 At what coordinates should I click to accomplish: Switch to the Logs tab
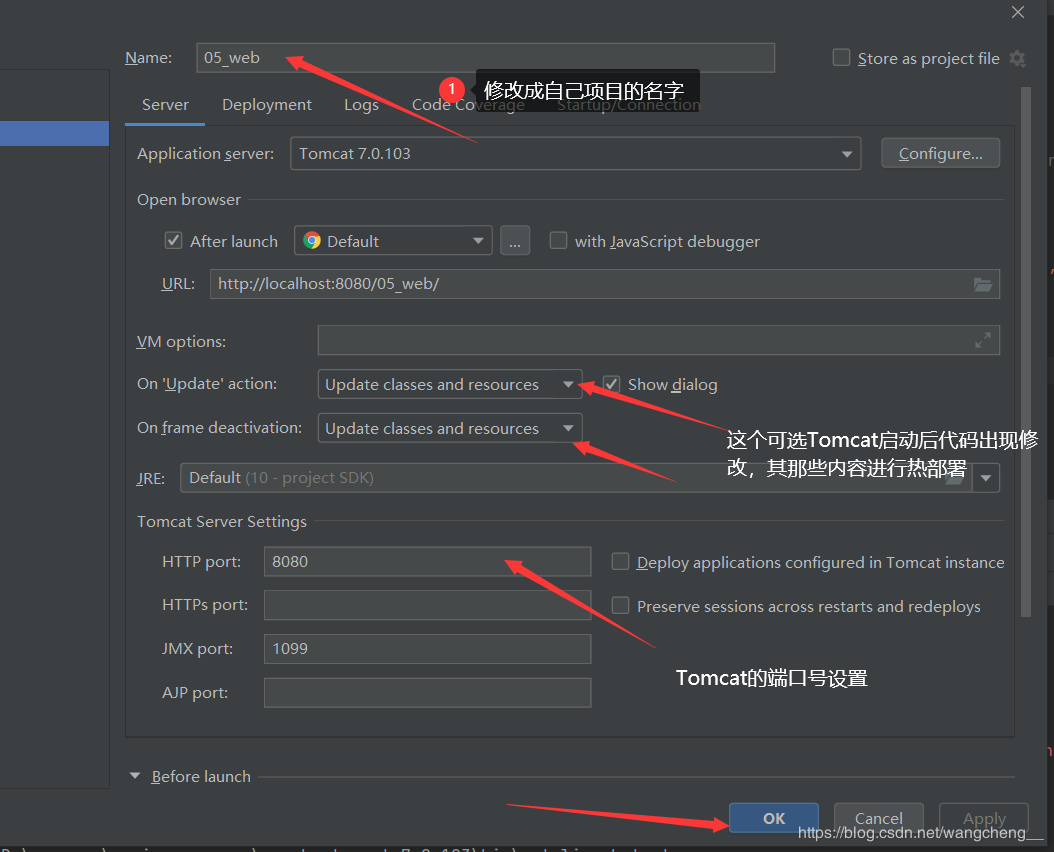pyautogui.click(x=361, y=105)
